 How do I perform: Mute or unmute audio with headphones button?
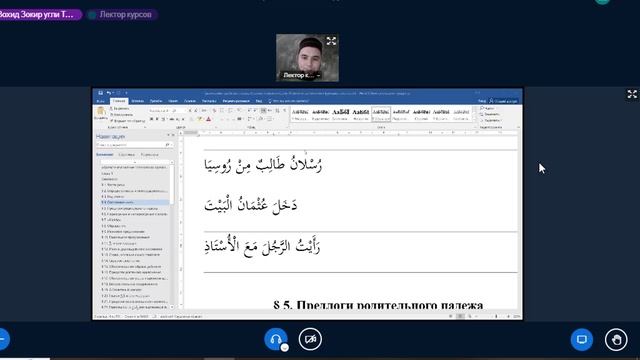pos(276,339)
